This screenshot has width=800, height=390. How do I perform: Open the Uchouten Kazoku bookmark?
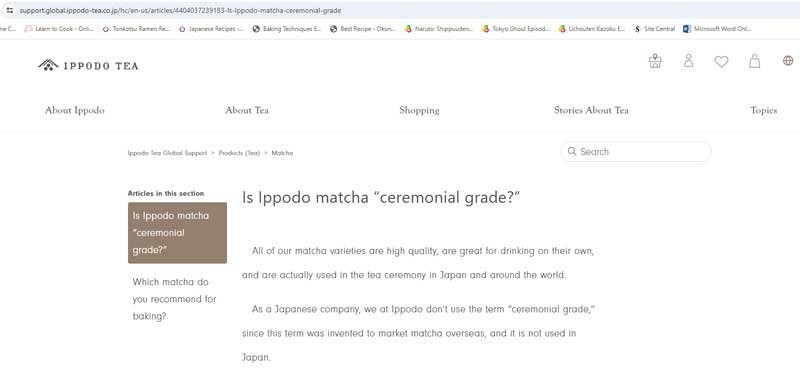pyautogui.click(x=592, y=29)
